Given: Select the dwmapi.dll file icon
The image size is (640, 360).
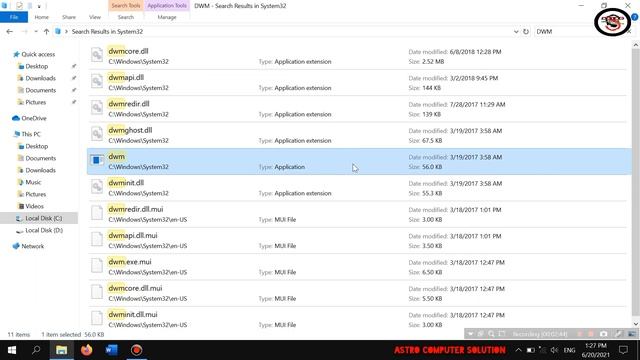Looking at the screenshot, I should pyautogui.click(x=97, y=81).
